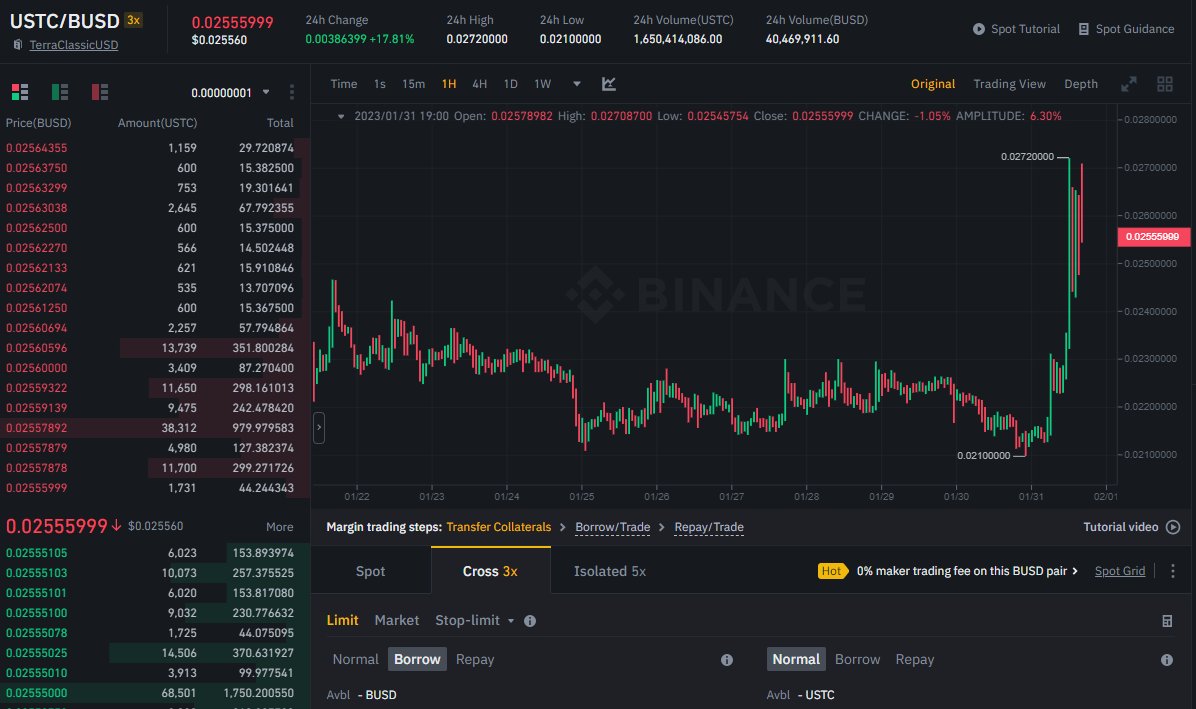This screenshot has width=1196, height=709.
Task: Open the fee calculator icon
Action: click(x=1167, y=621)
